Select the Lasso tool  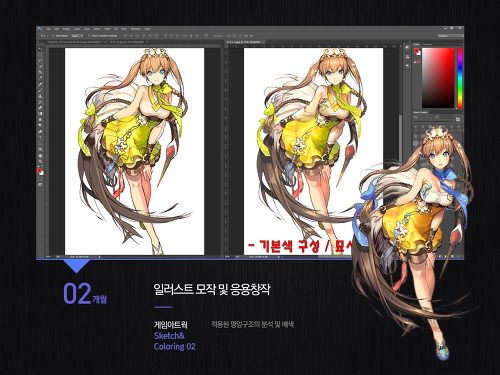click(x=40, y=60)
